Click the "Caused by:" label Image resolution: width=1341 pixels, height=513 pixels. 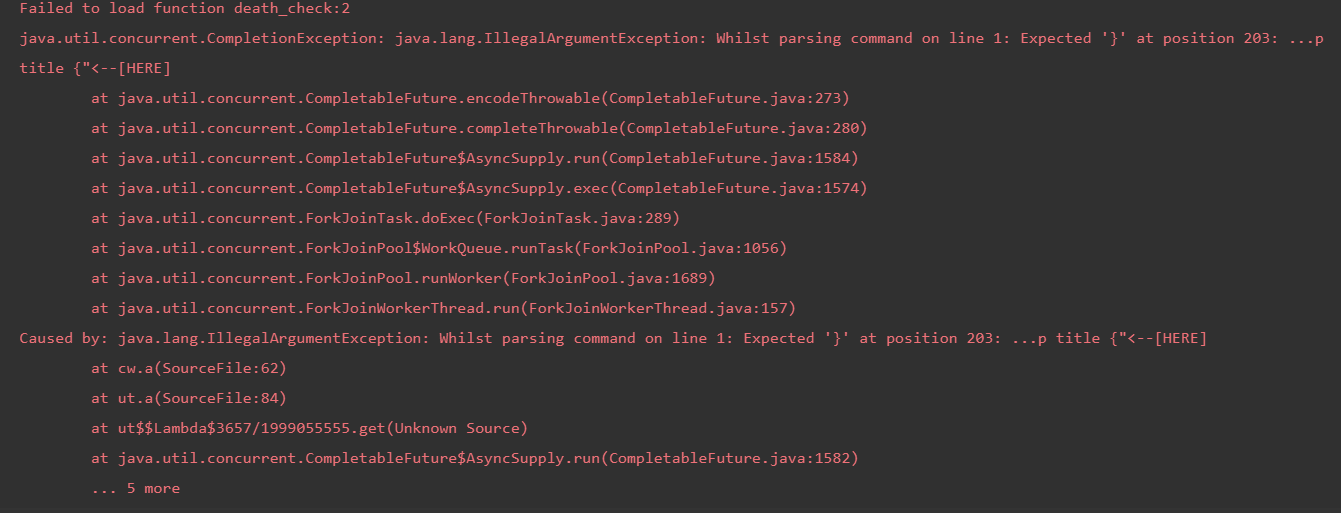click(x=64, y=339)
